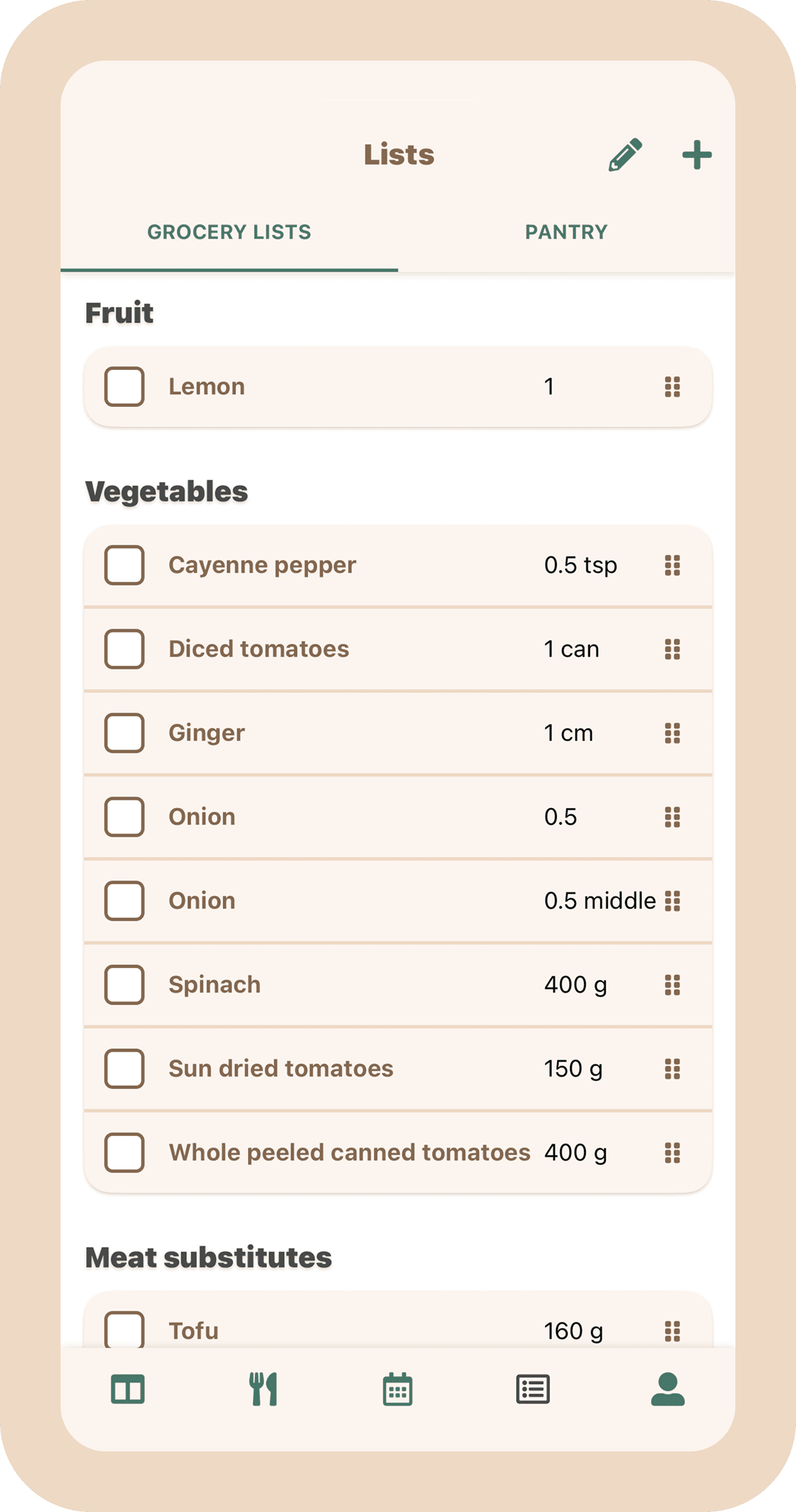Tap the Spinach item name
796x1512 pixels.
point(214,985)
